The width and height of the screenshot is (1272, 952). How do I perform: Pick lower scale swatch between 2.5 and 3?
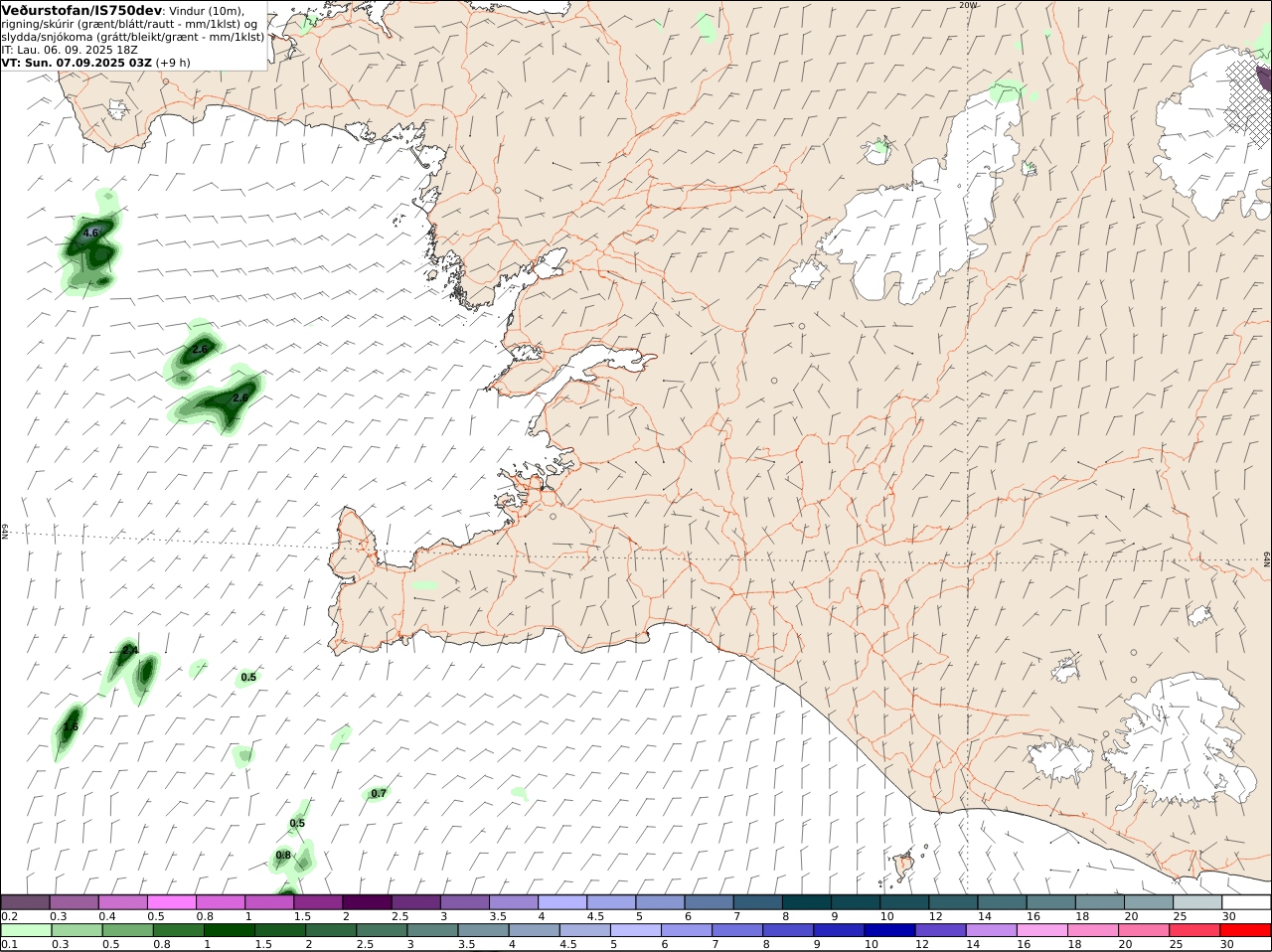381,930
